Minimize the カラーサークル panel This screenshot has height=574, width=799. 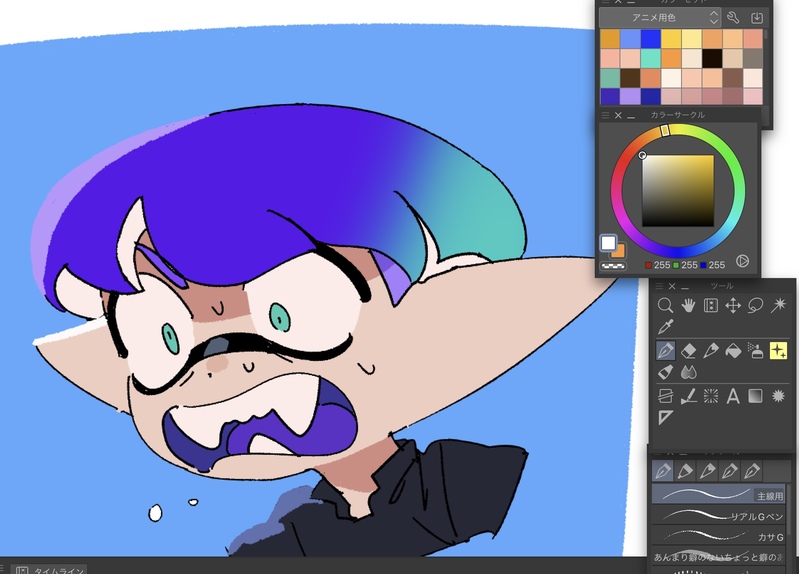click(x=631, y=116)
